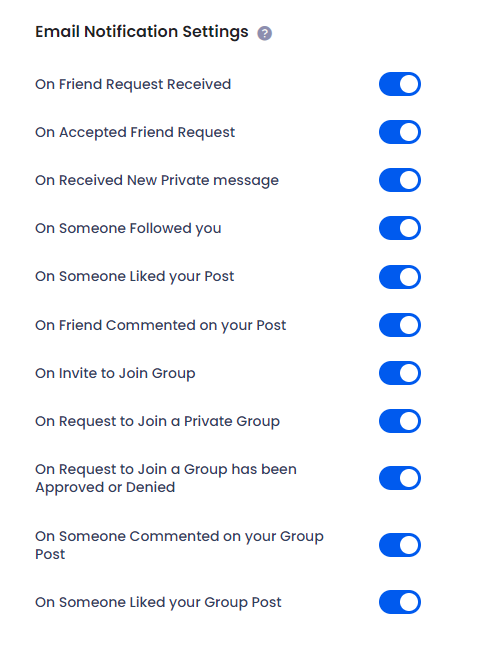Select the On Friend Request Received label

tap(133, 84)
